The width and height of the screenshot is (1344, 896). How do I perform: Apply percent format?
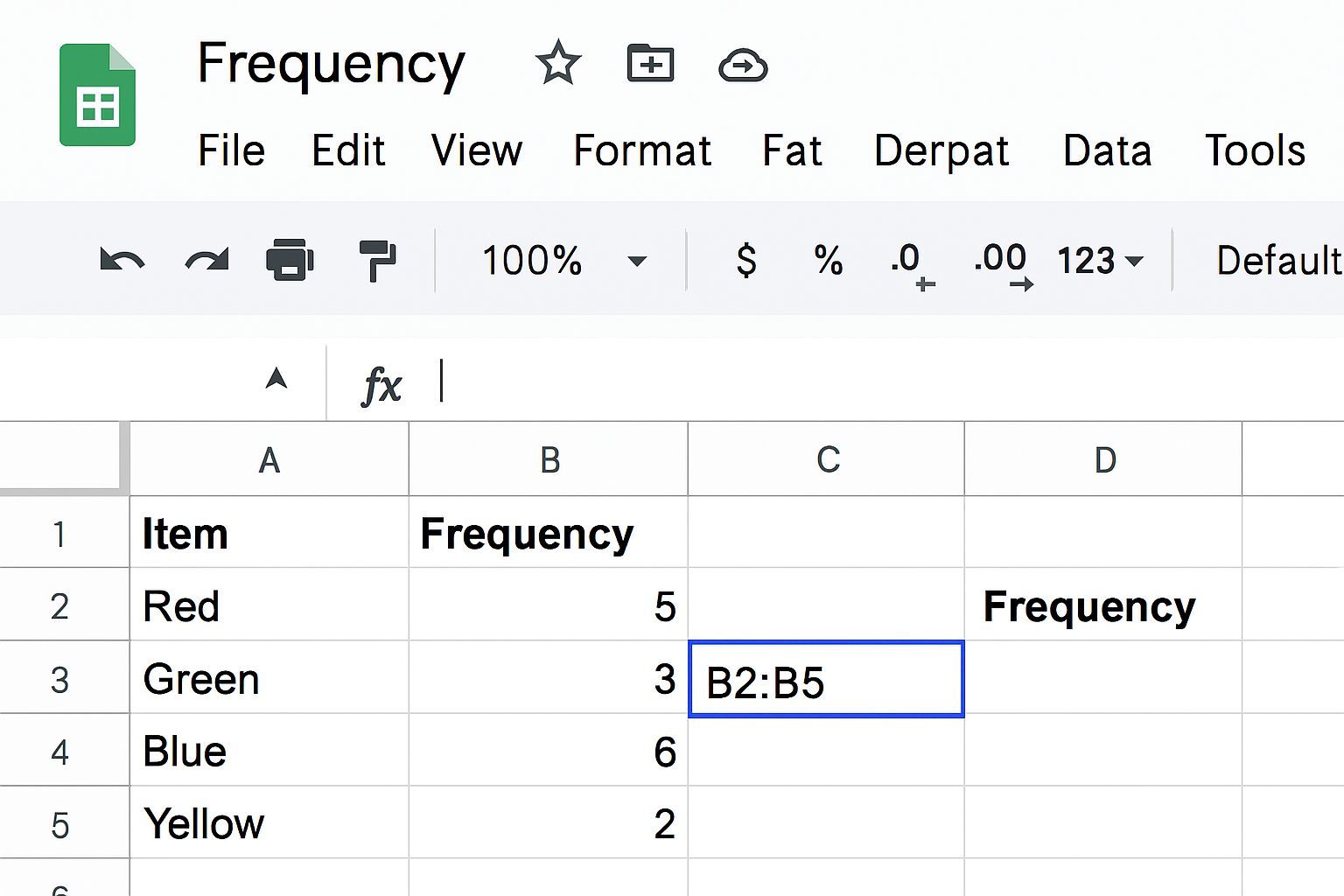(x=828, y=260)
